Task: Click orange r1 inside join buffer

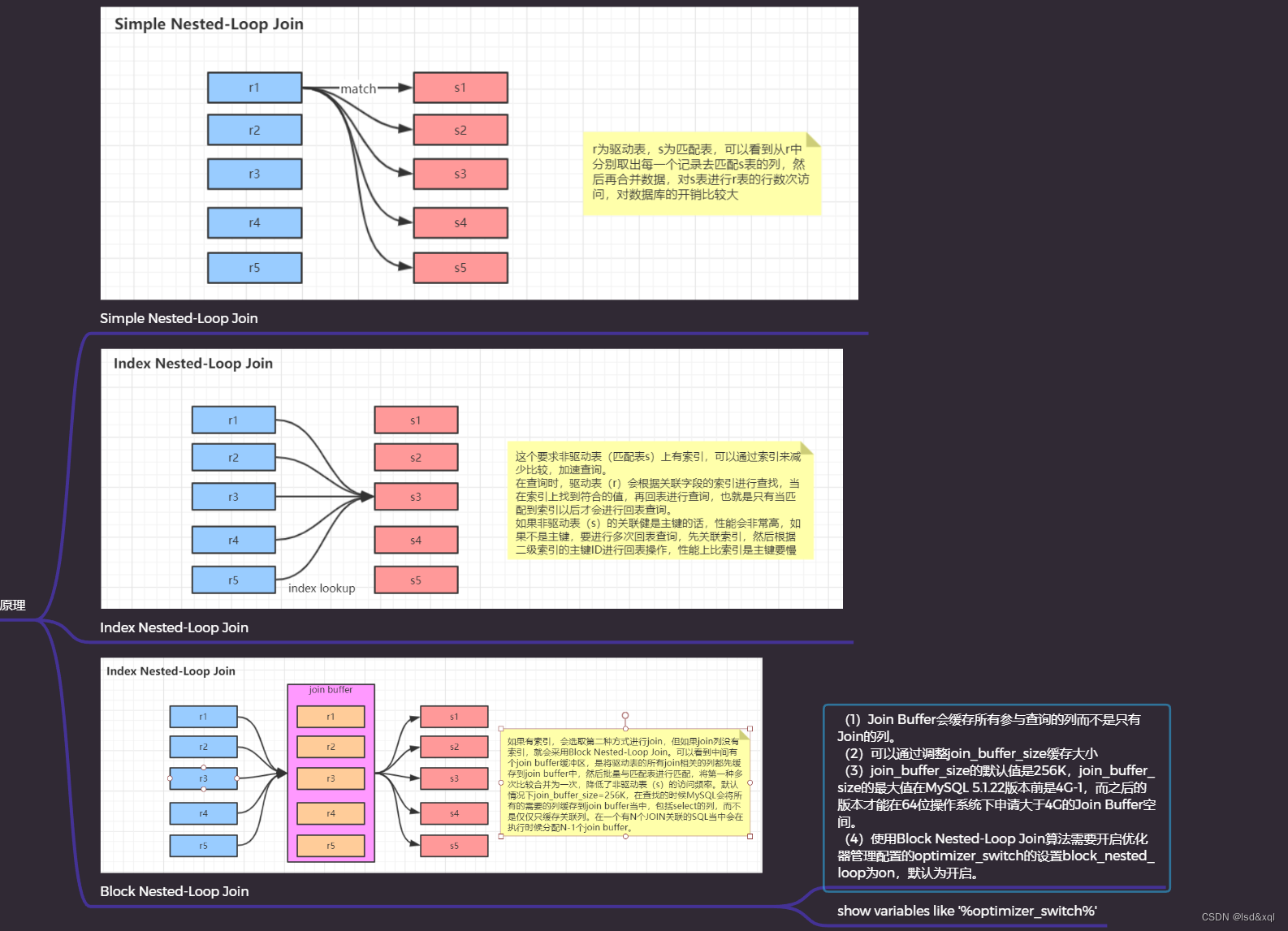Action: click(331, 717)
